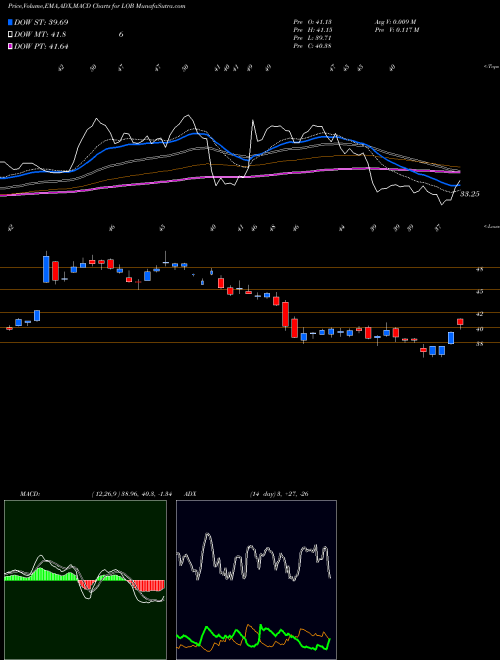Click the dark blue ADX chart panel
Image resolution: width=500 pixels, height=660 pixels.
256,580
